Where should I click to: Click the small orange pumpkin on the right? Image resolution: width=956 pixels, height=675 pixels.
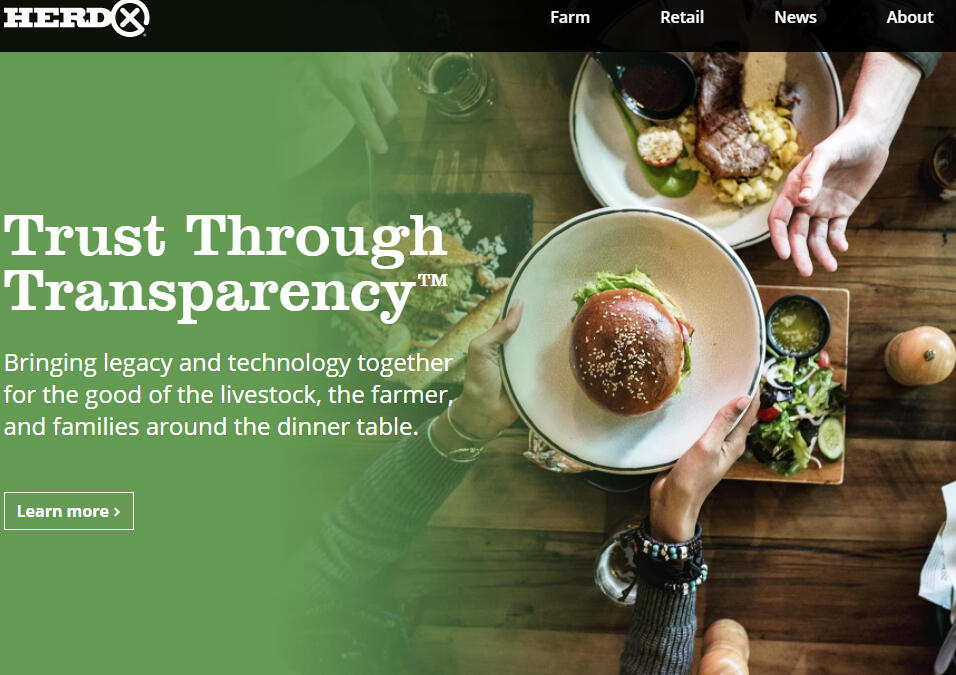click(x=919, y=355)
